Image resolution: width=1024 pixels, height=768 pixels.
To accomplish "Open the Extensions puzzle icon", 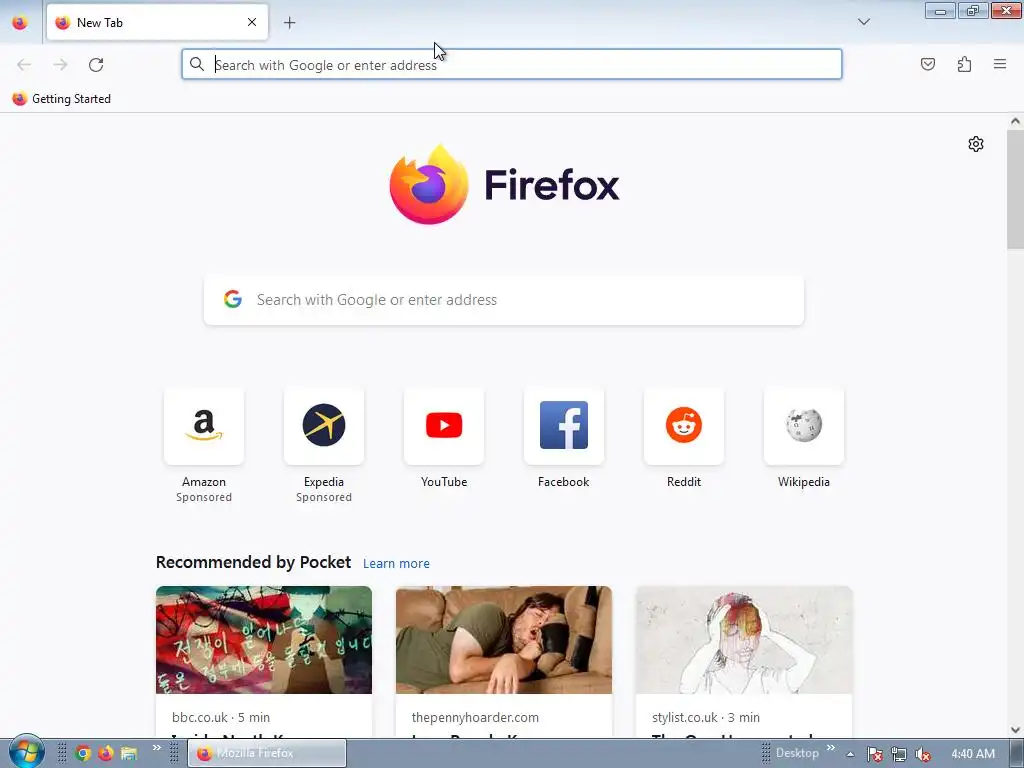I will coord(964,64).
